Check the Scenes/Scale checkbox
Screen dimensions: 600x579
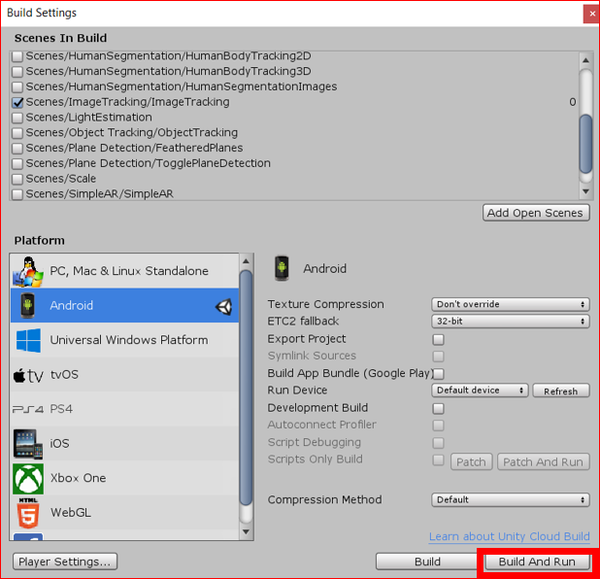(x=17, y=179)
